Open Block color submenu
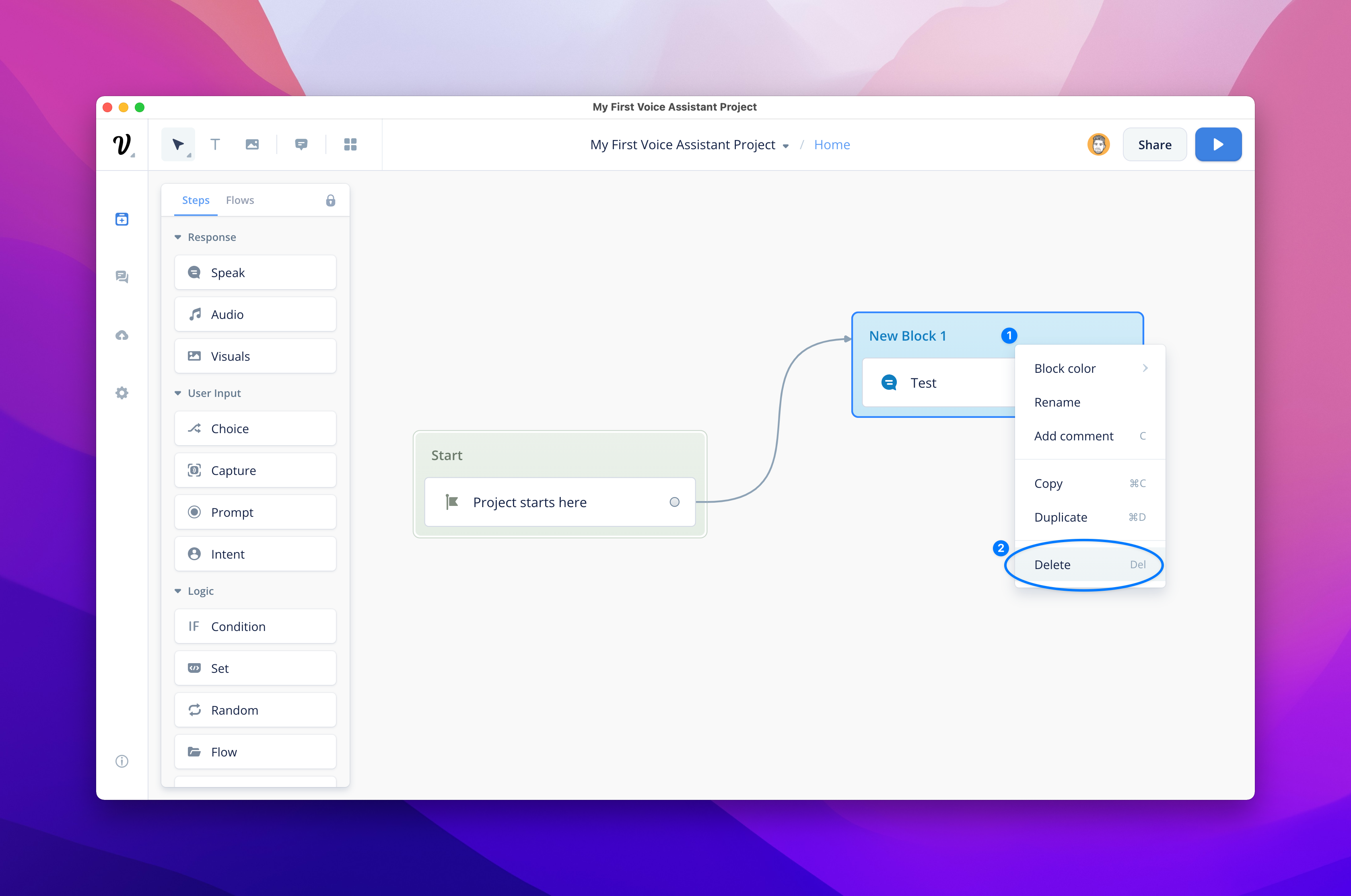 click(1090, 368)
